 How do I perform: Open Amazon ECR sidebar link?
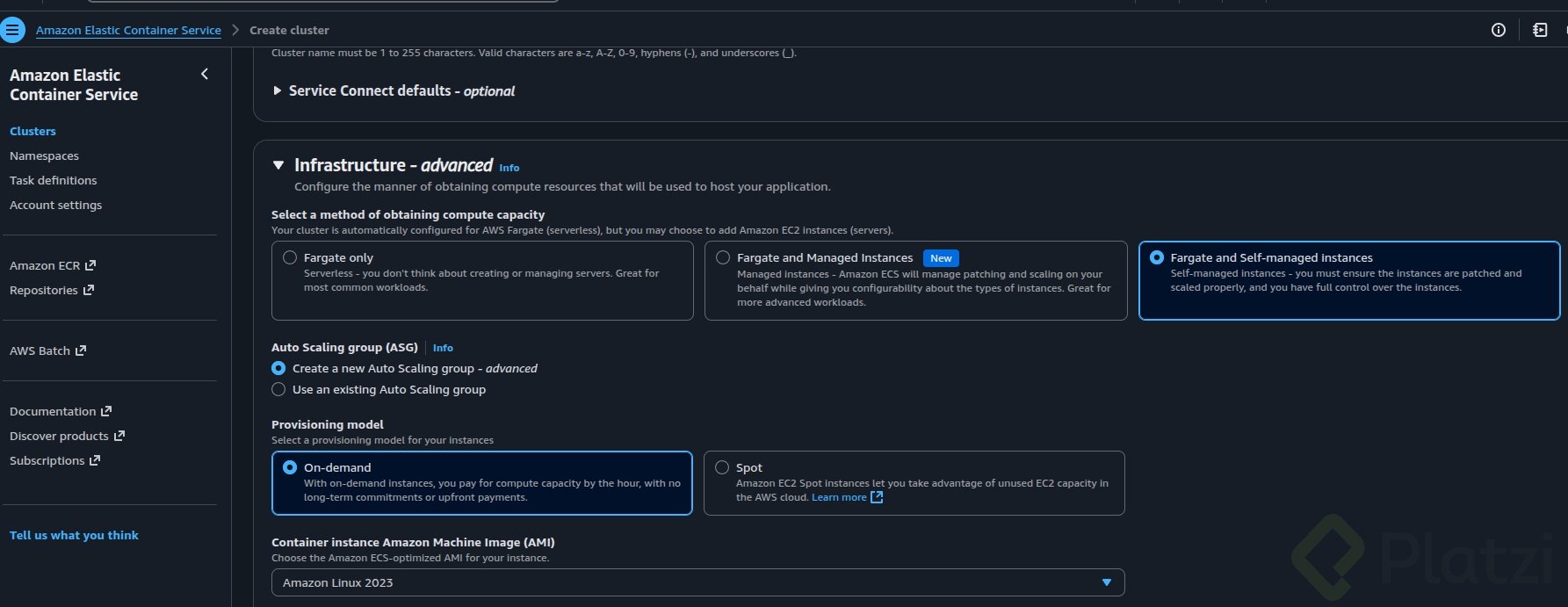point(45,265)
